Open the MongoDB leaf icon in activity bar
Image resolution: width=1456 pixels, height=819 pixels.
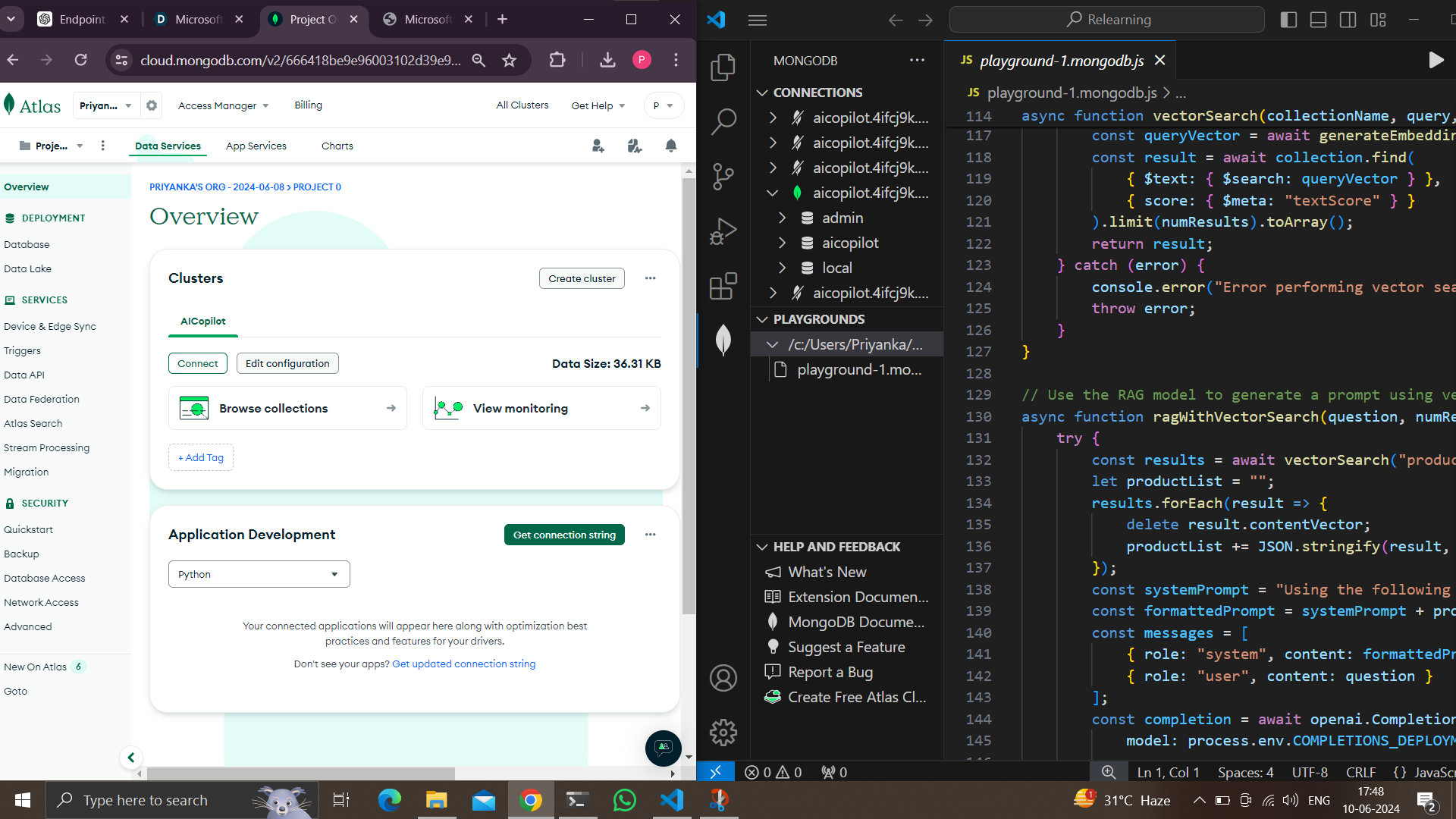(723, 339)
